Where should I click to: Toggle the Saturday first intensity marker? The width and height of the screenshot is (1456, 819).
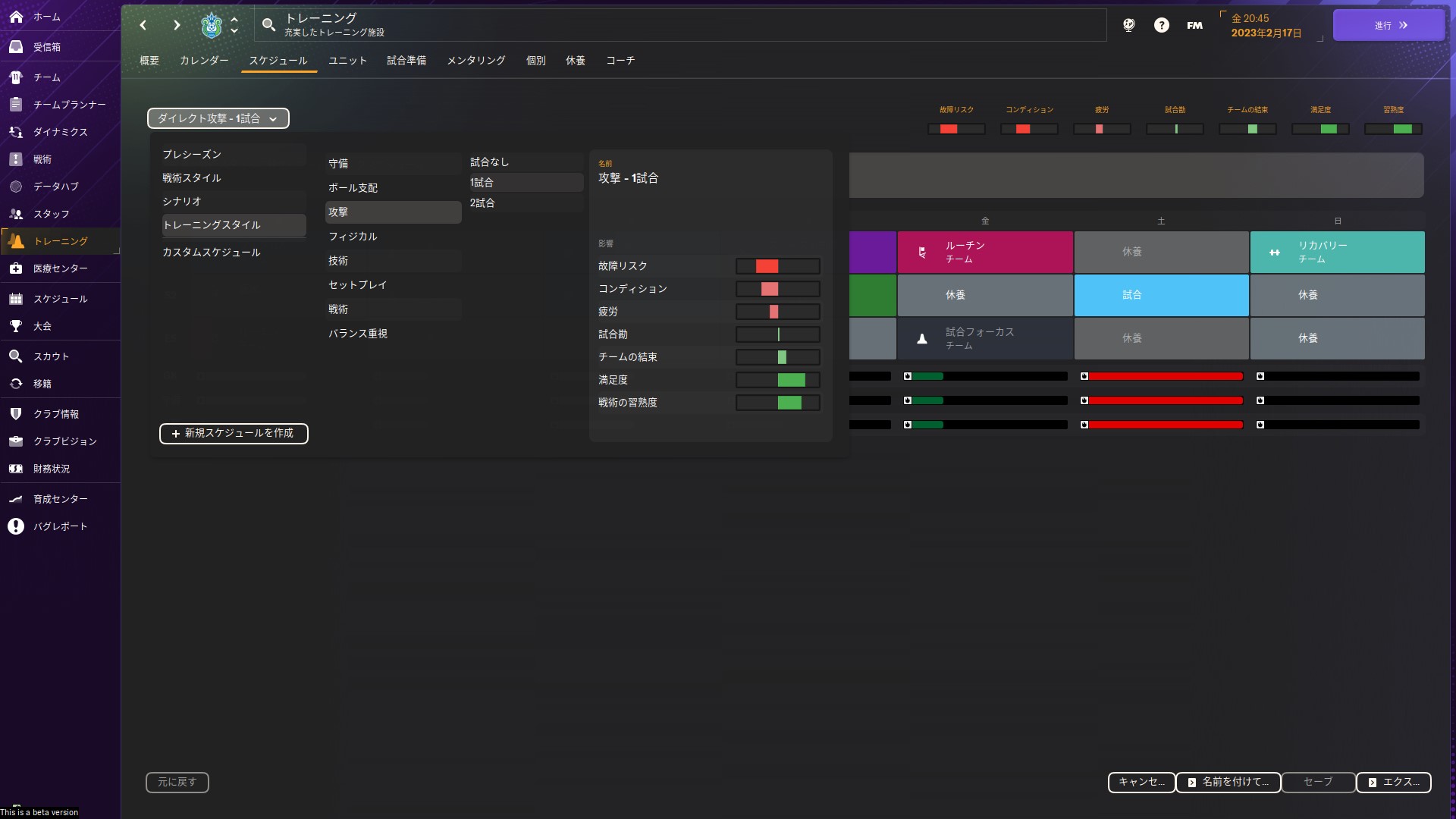(1084, 376)
